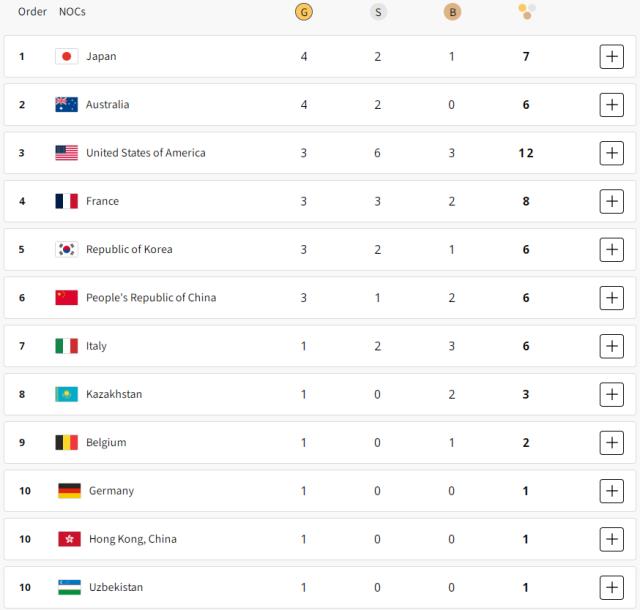The image size is (640, 610).
Task: Expand the Japan medal details row
Action: click(x=611, y=56)
